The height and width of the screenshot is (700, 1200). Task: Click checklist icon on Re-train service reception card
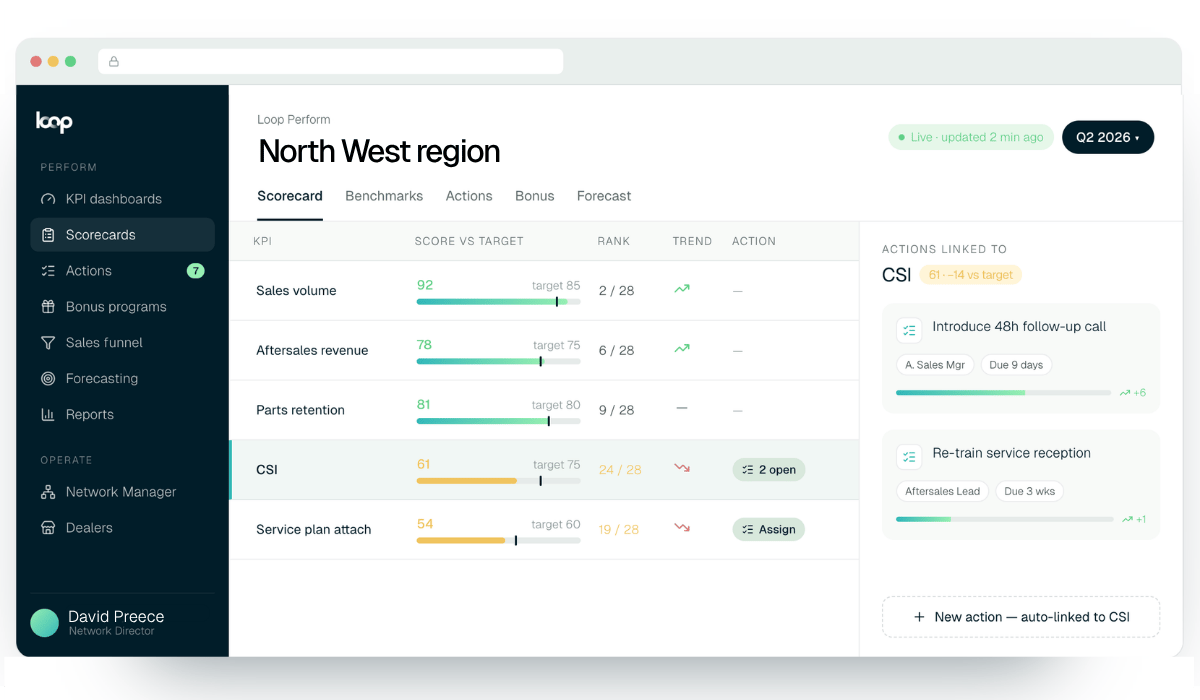tap(909, 457)
